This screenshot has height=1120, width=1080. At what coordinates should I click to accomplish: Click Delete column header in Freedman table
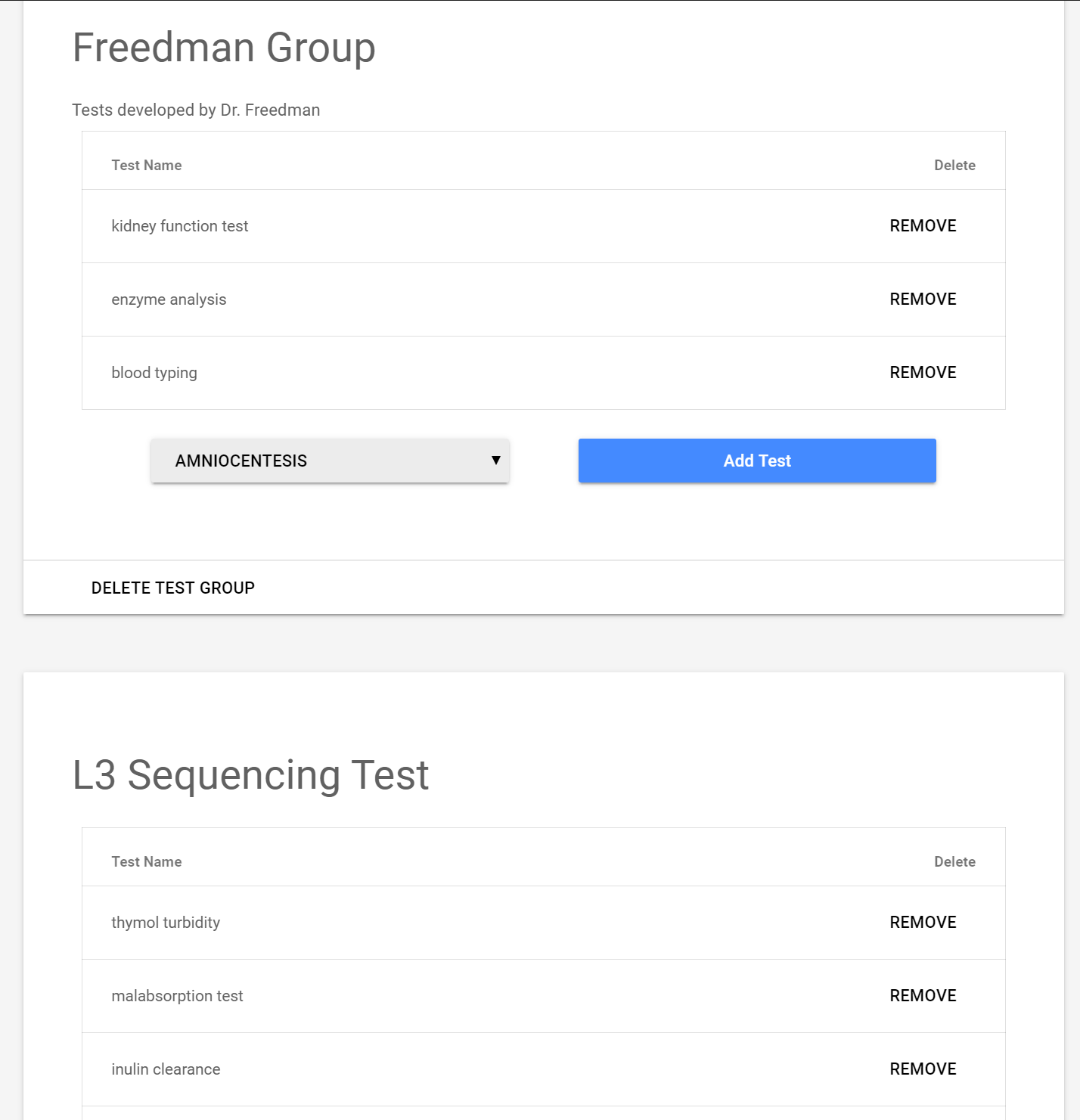click(x=954, y=166)
